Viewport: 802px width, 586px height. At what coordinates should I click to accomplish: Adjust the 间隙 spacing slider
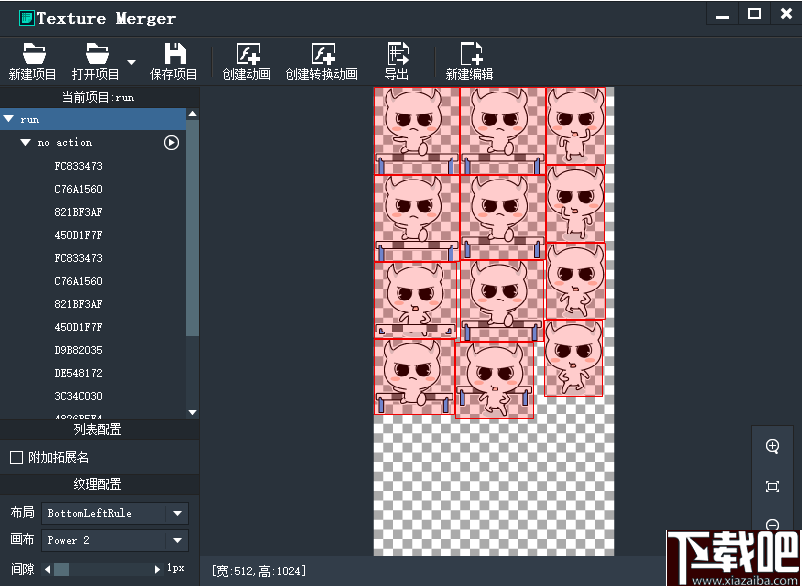coord(62,566)
